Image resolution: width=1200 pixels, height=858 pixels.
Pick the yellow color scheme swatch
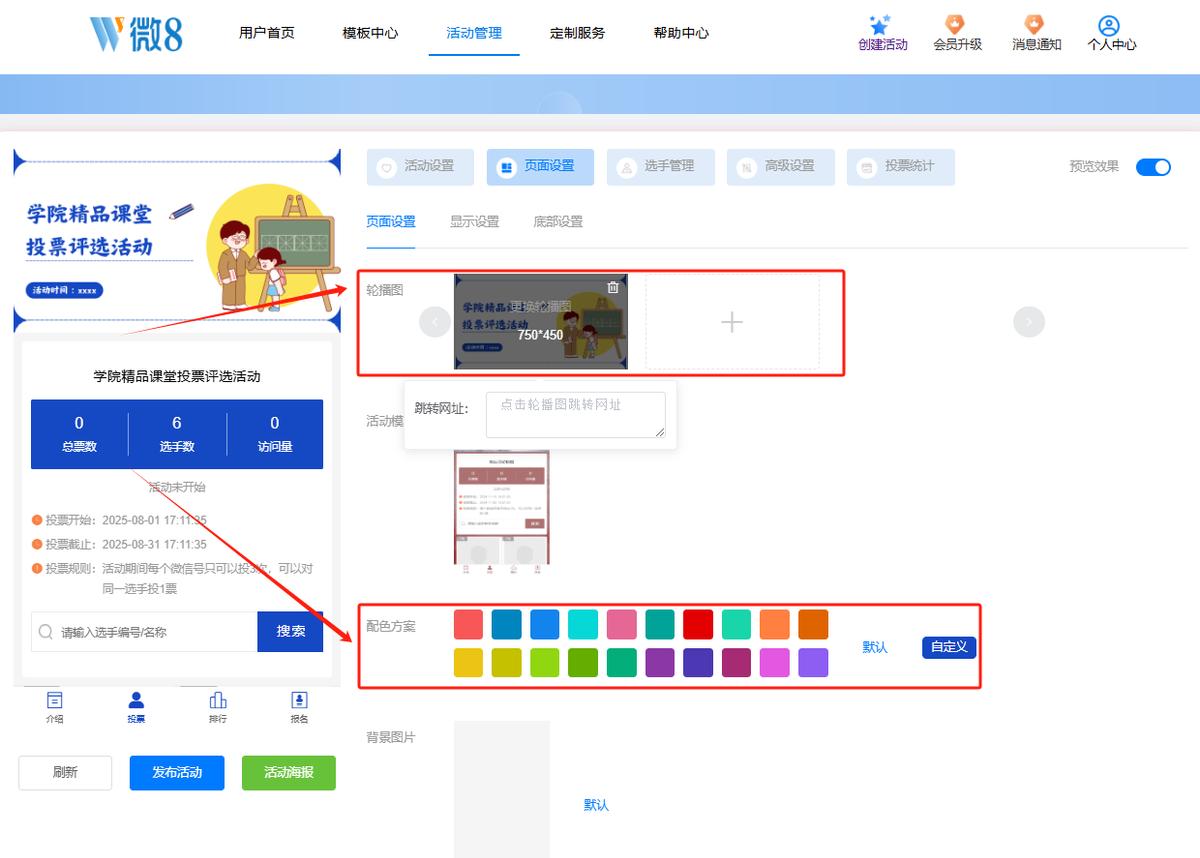click(468, 663)
